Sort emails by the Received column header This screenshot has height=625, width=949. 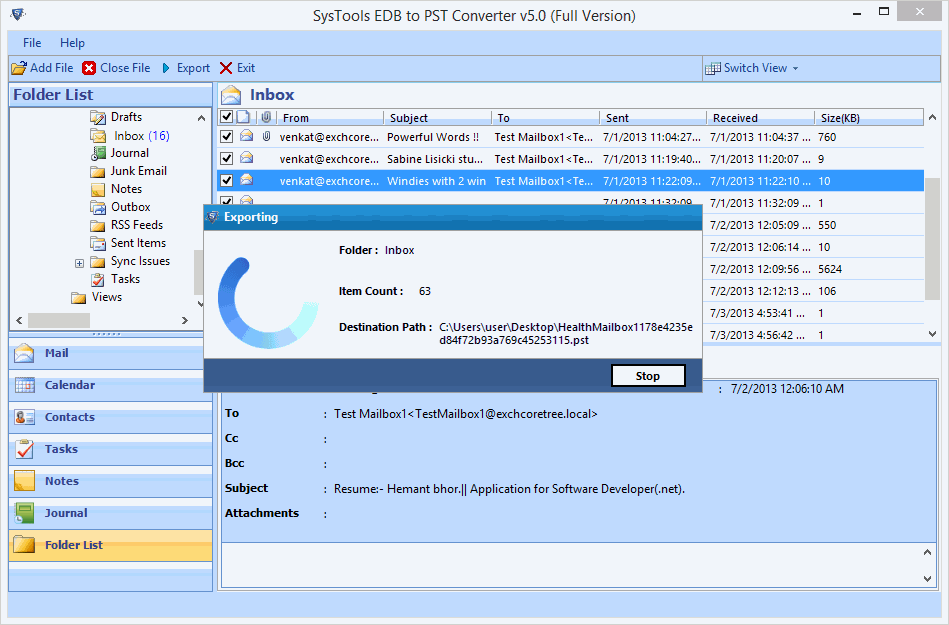tap(761, 117)
